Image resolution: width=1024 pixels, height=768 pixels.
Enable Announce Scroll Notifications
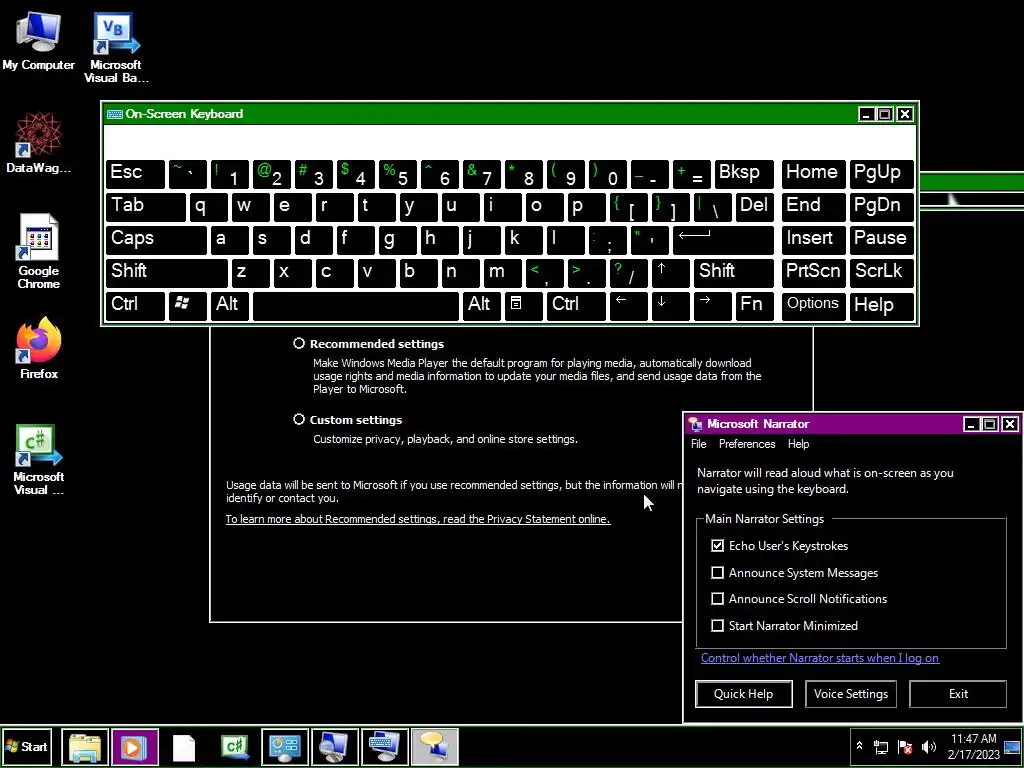[x=718, y=599]
